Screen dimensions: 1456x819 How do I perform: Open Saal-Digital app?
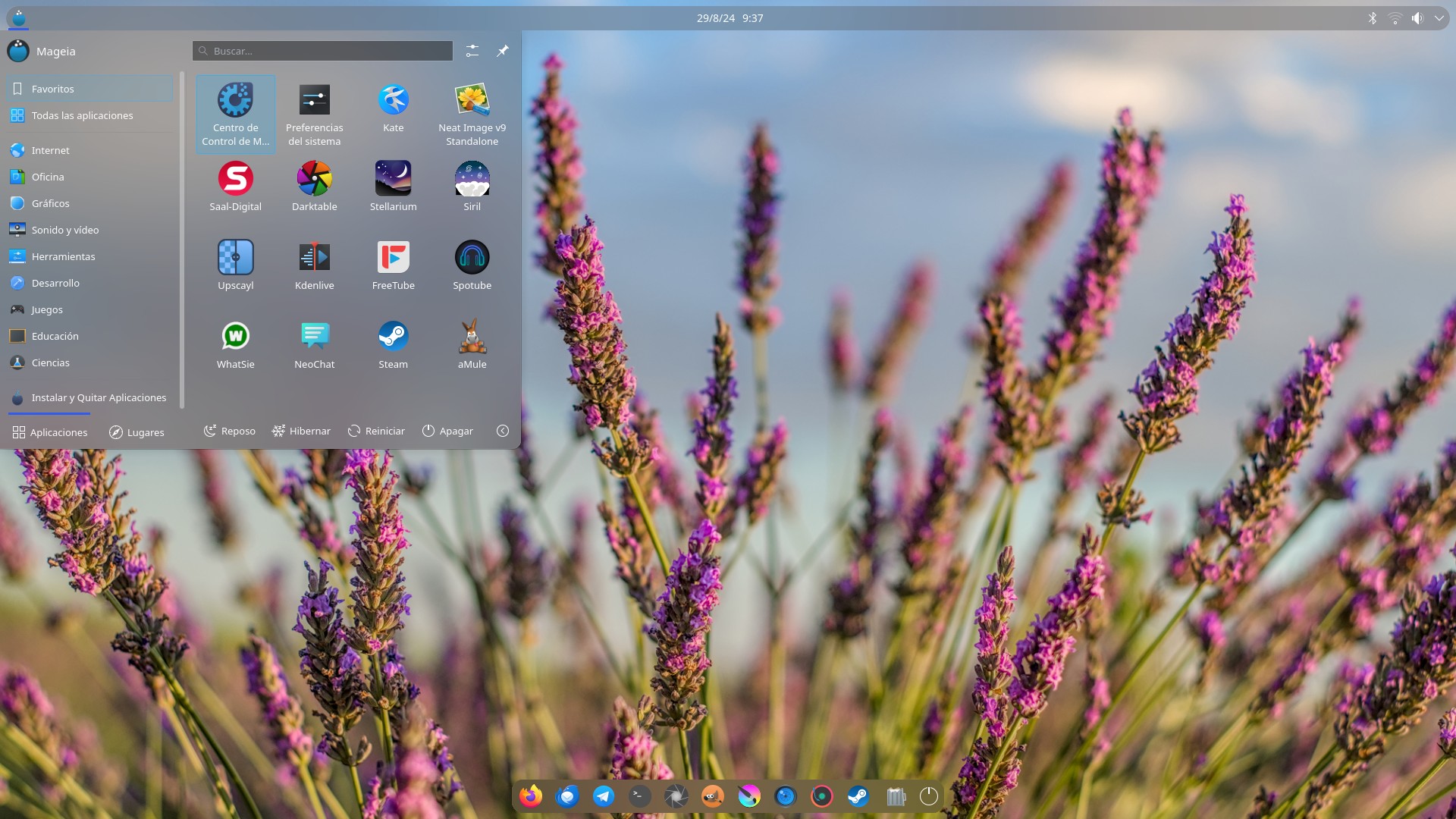click(x=235, y=187)
